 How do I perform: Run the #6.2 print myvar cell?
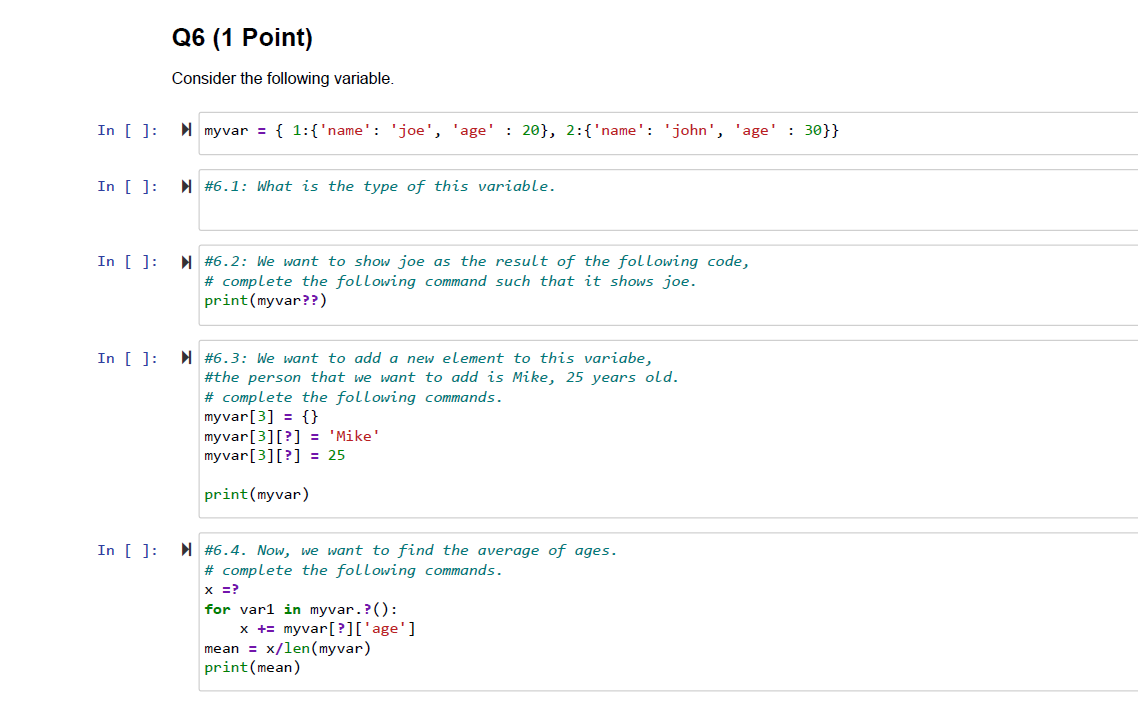(x=186, y=260)
